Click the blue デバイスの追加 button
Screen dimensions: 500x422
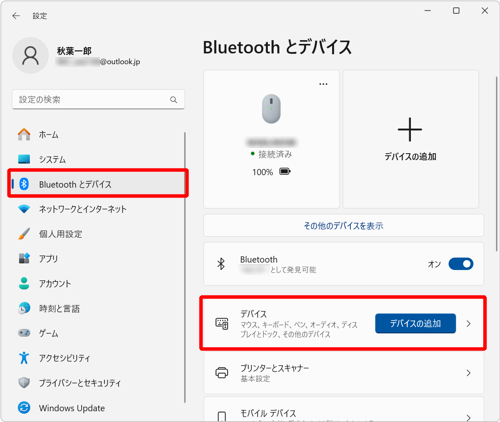(x=415, y=323)
